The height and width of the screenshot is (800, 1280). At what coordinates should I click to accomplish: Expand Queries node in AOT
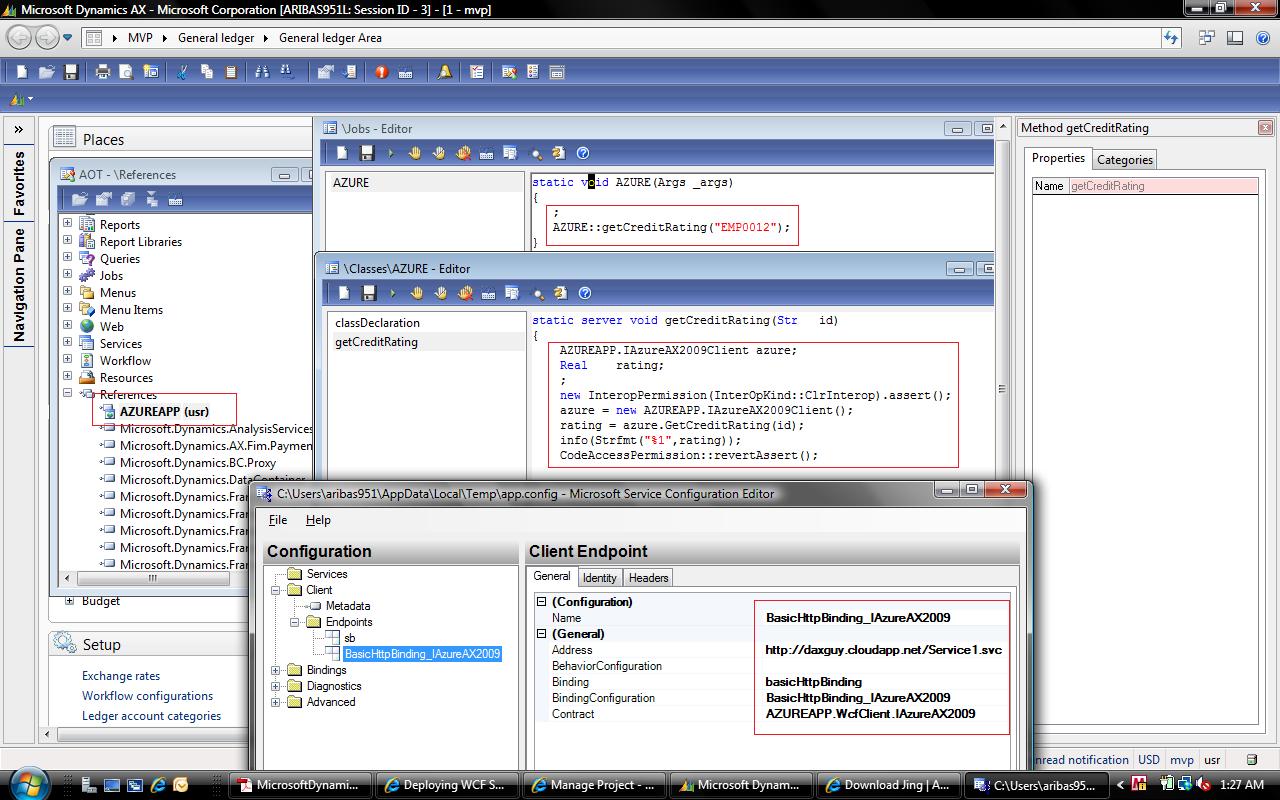click(x=68, y=258)
